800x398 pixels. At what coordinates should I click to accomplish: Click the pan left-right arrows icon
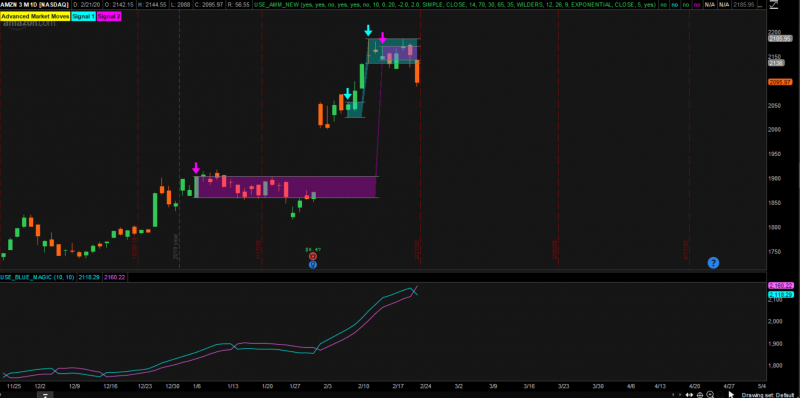coord(677,395)
